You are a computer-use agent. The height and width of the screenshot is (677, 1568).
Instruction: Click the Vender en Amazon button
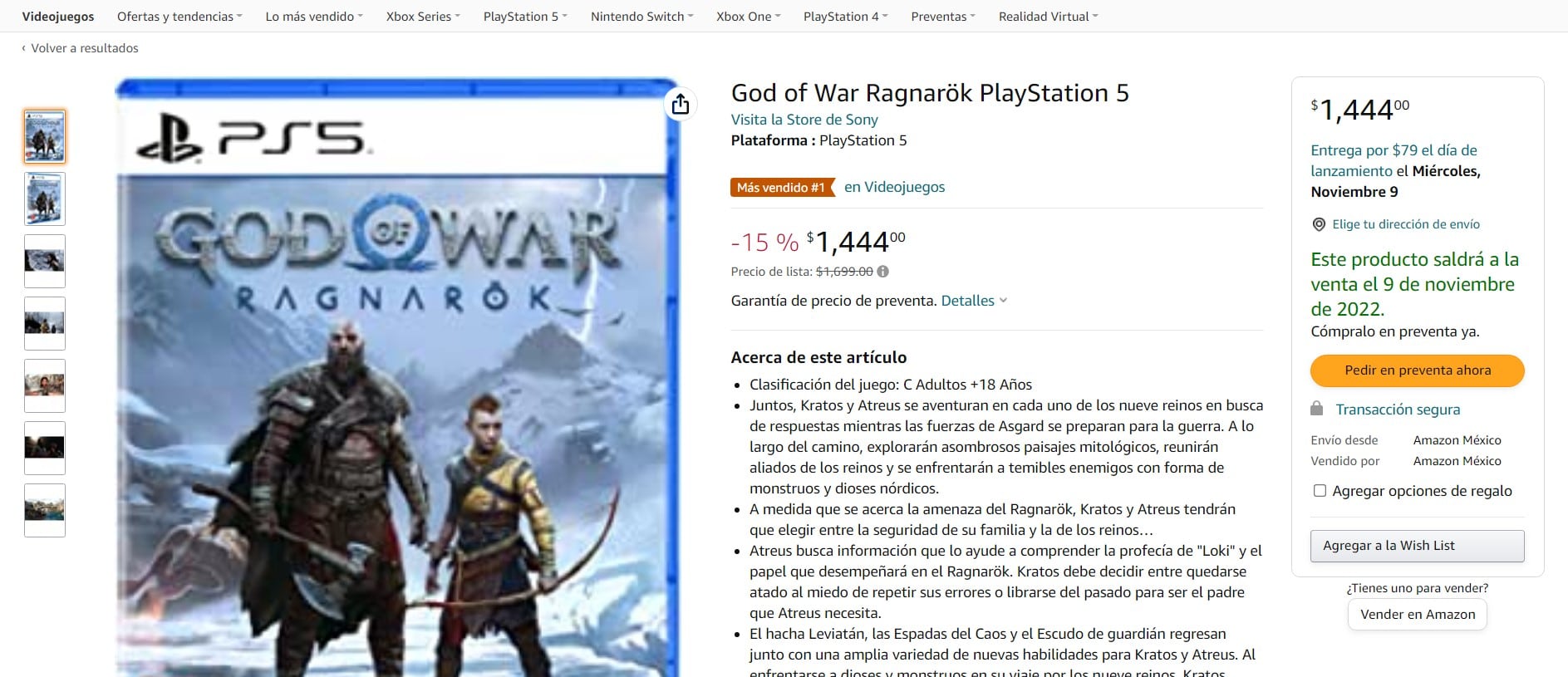[1418, 615]
